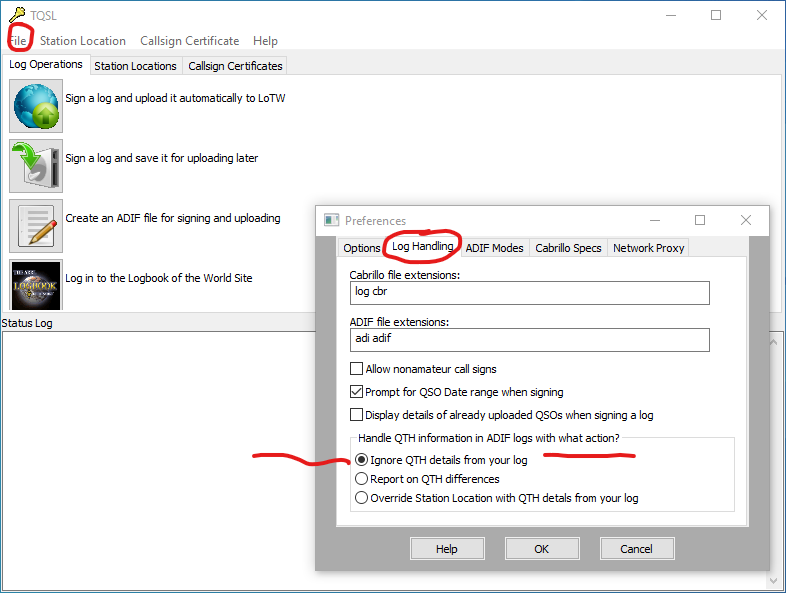Viewport: 786px width, 593px height.
Task: Close the TQSL main window
Action: 761,15
